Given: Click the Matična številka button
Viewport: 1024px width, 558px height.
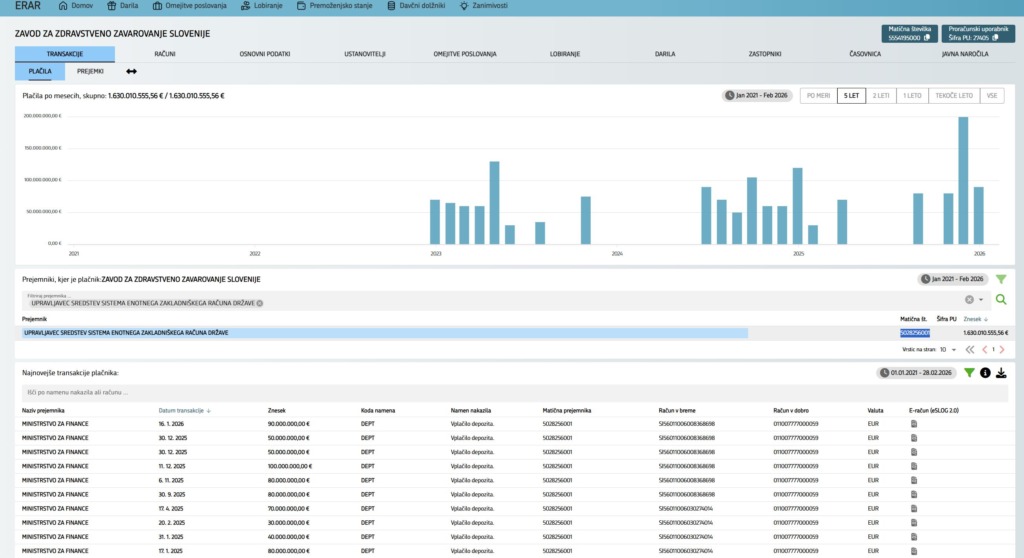Looking at the screenshot, I should coord(909,33).
